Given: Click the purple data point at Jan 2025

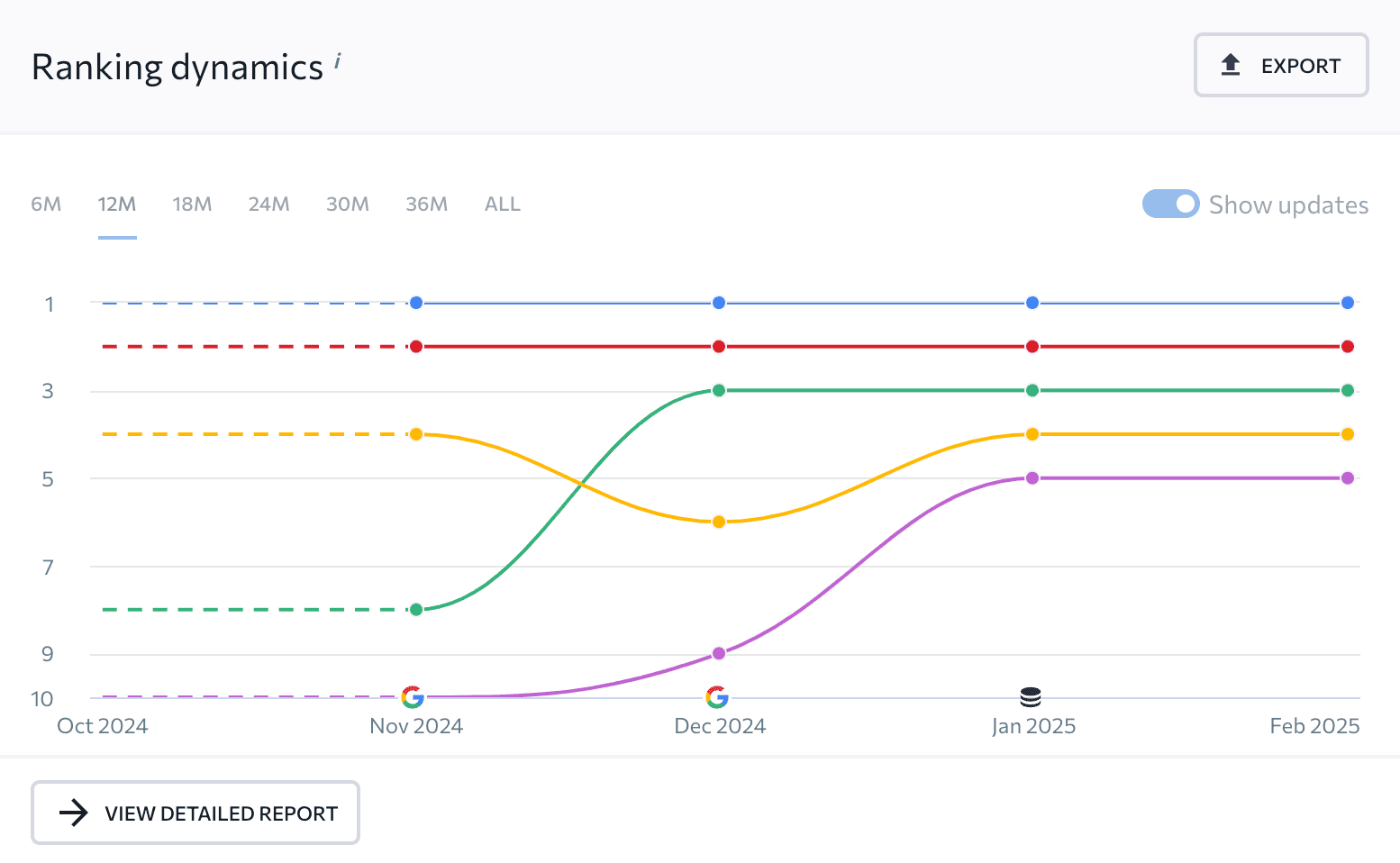Looking at the screenshot, I should 1032,478.
